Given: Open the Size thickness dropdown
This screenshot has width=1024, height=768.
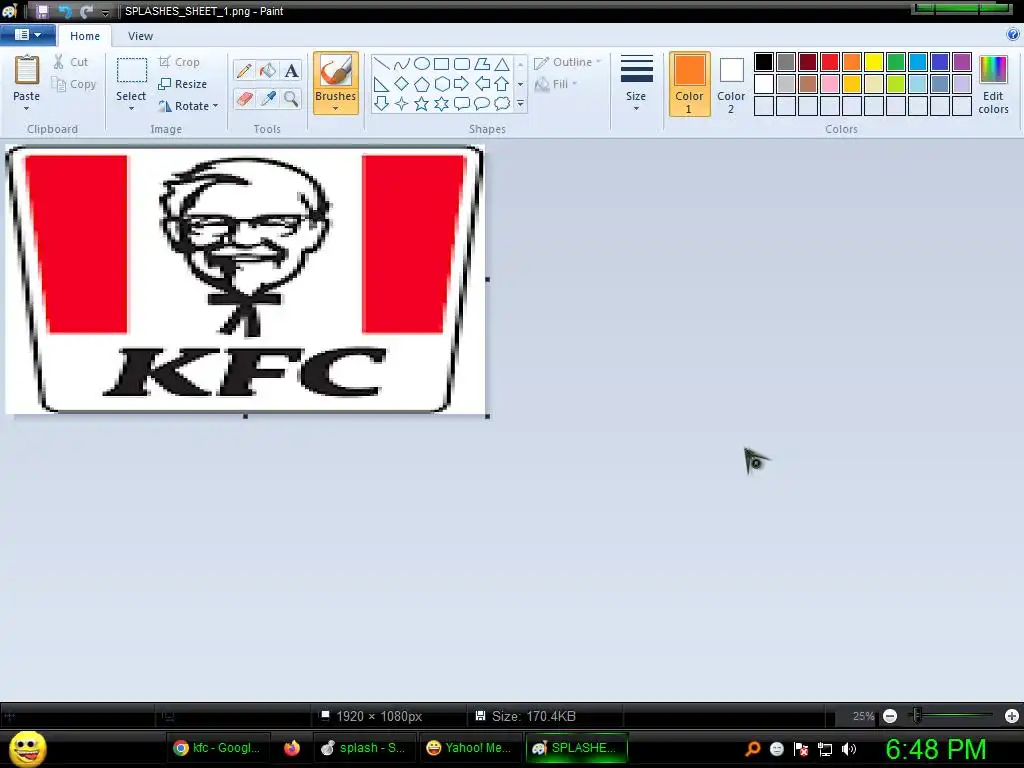Looking at the screenshot, I should [x=636, y=84].
